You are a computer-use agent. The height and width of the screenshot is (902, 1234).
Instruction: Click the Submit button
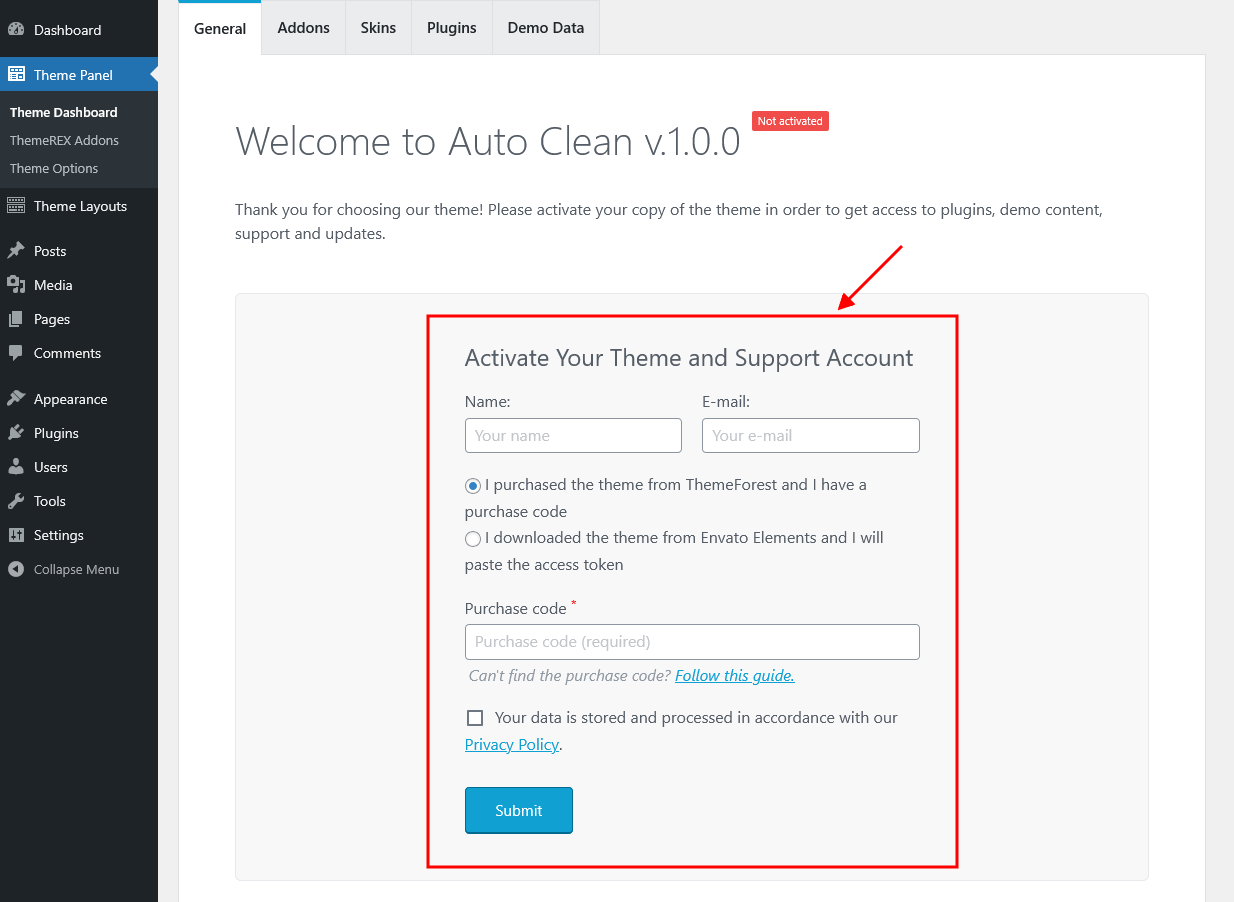click(x=519, y=810)
